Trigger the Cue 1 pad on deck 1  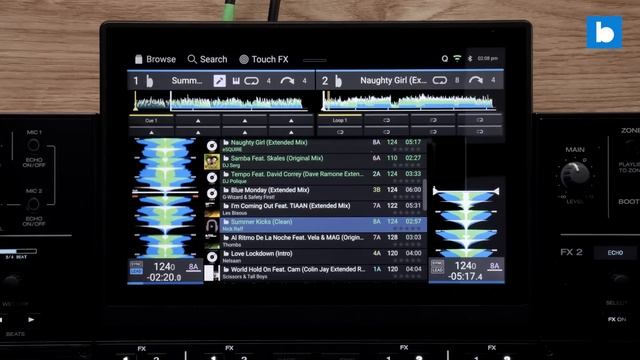(151, 120)
